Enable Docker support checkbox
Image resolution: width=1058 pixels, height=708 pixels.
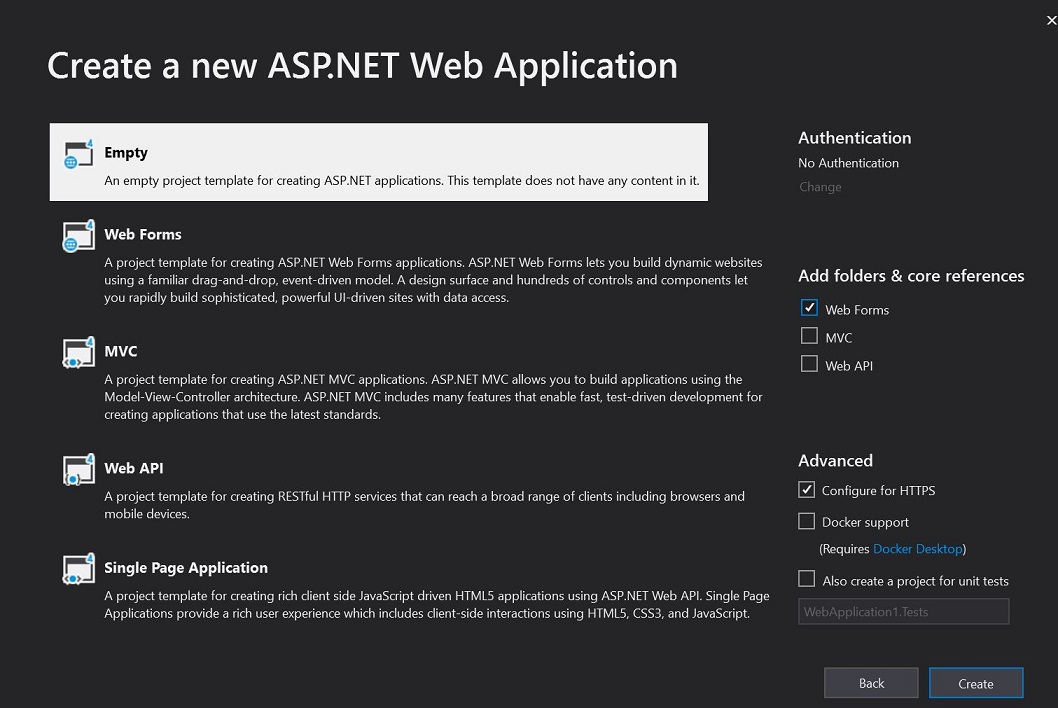point(807,521)
